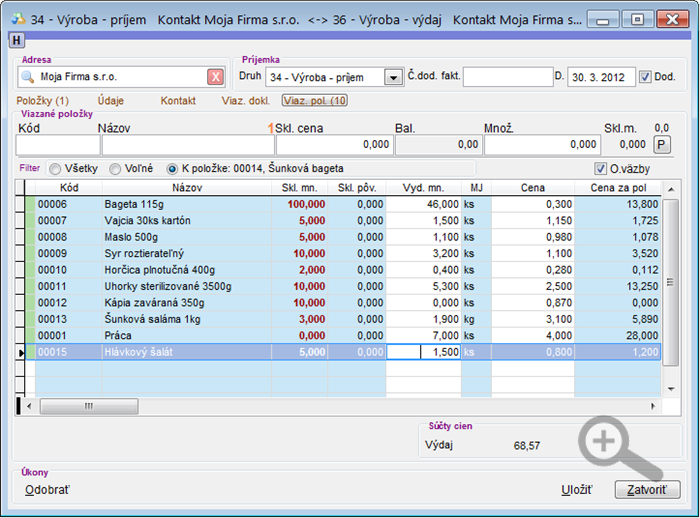Click the Zatvoriť button
Screen dimensions: 700x518
tap(647, 490)
